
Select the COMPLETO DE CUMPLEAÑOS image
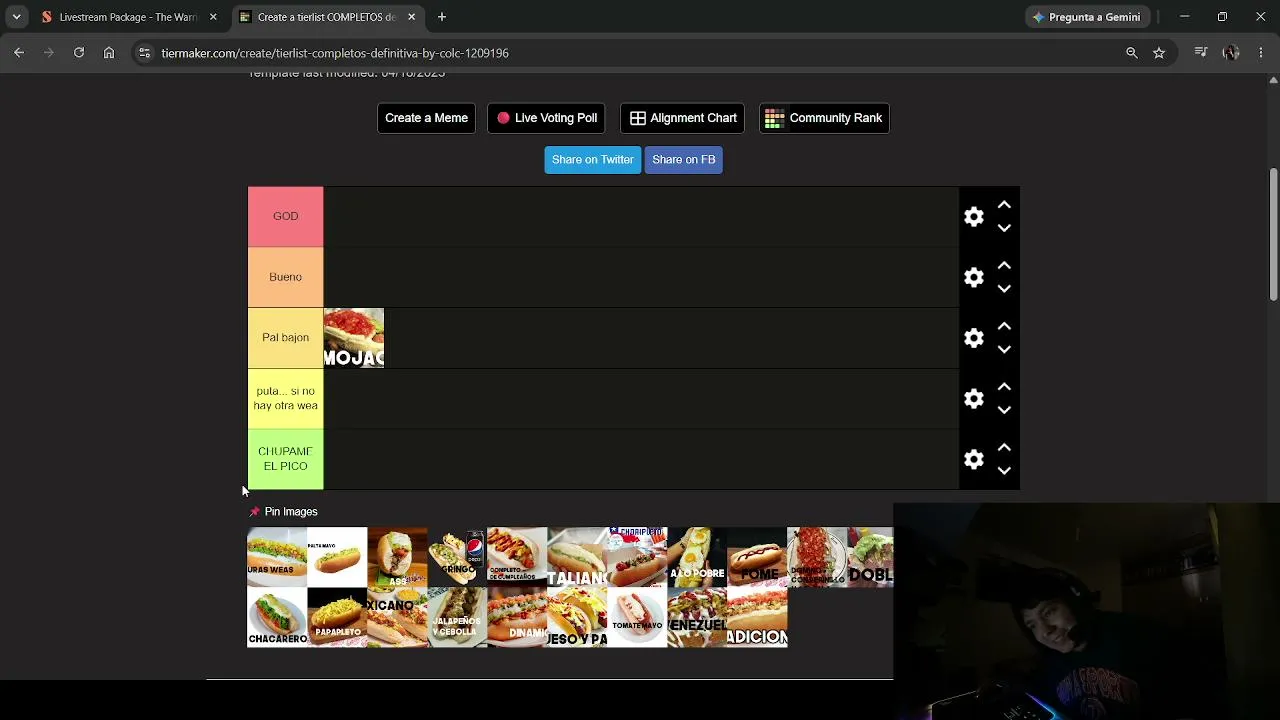(517, 557)
